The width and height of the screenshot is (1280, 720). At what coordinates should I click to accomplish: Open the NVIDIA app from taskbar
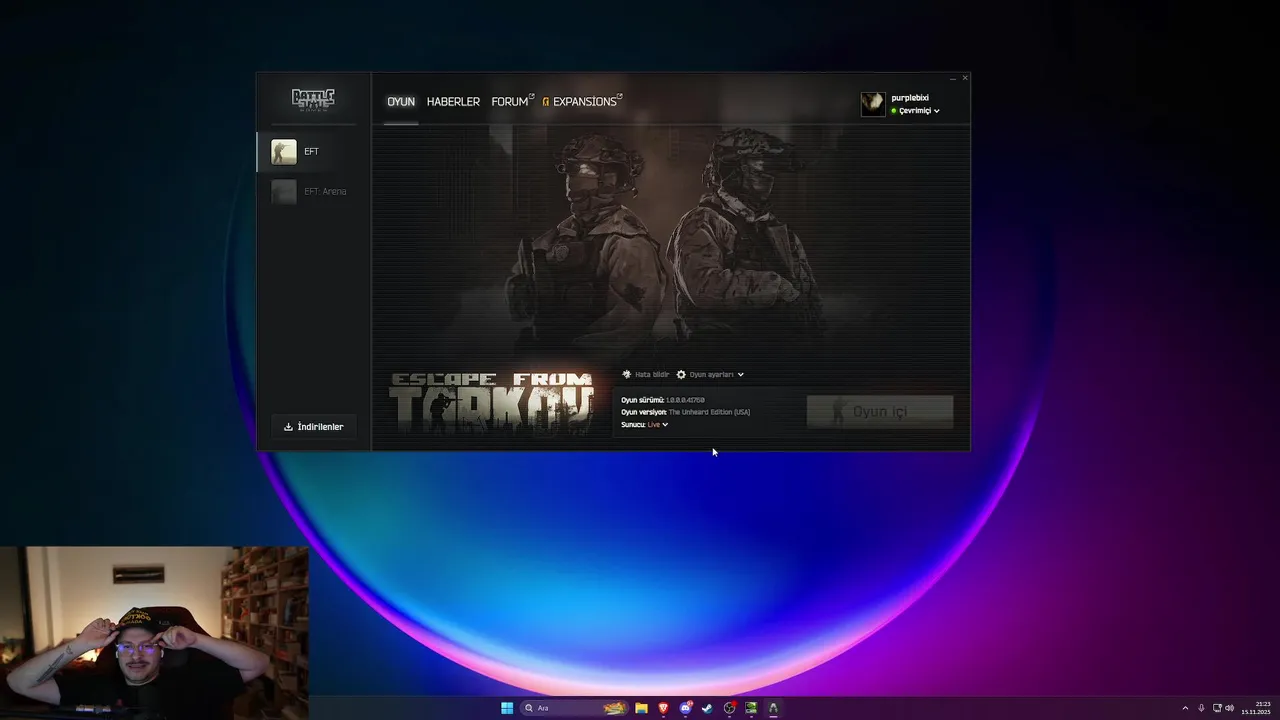[x=751, y=708]
